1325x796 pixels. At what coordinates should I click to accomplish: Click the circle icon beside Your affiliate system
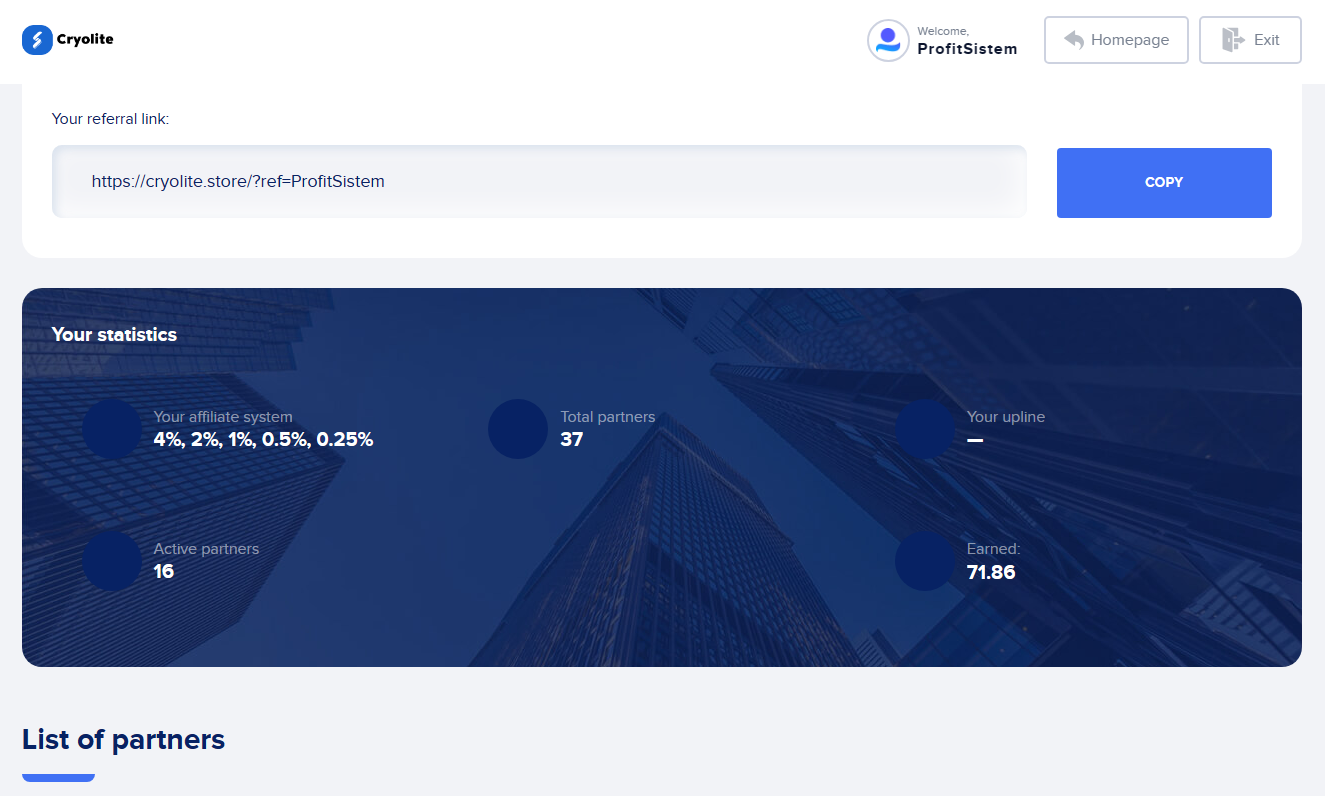click(x=111, y=429)
